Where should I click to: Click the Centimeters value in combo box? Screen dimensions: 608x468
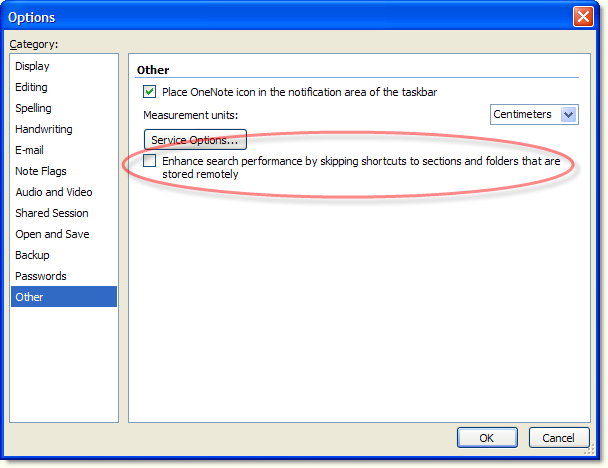522,114
